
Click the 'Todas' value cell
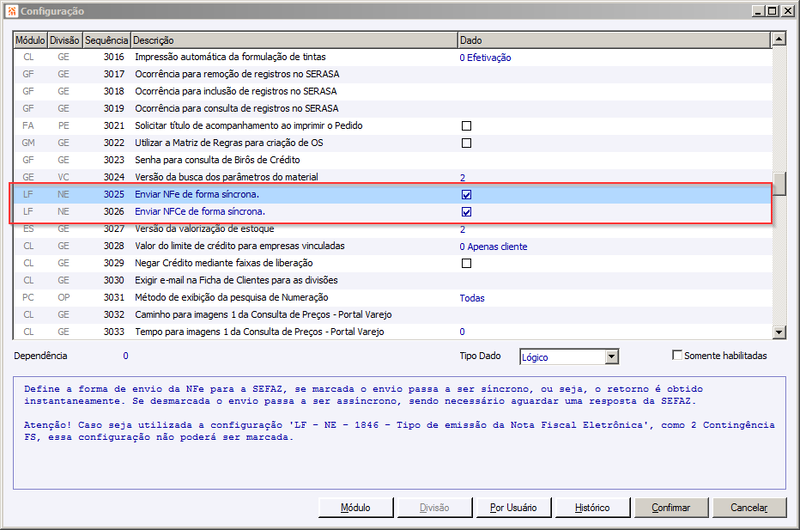(472, 298)
